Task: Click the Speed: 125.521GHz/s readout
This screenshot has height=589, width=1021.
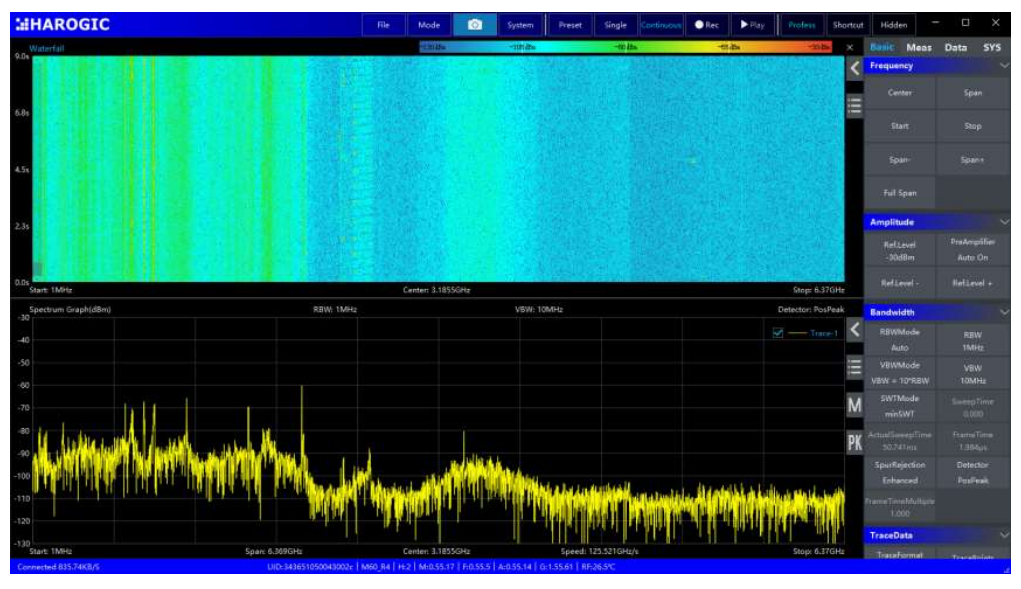Action: click(599, 551)
